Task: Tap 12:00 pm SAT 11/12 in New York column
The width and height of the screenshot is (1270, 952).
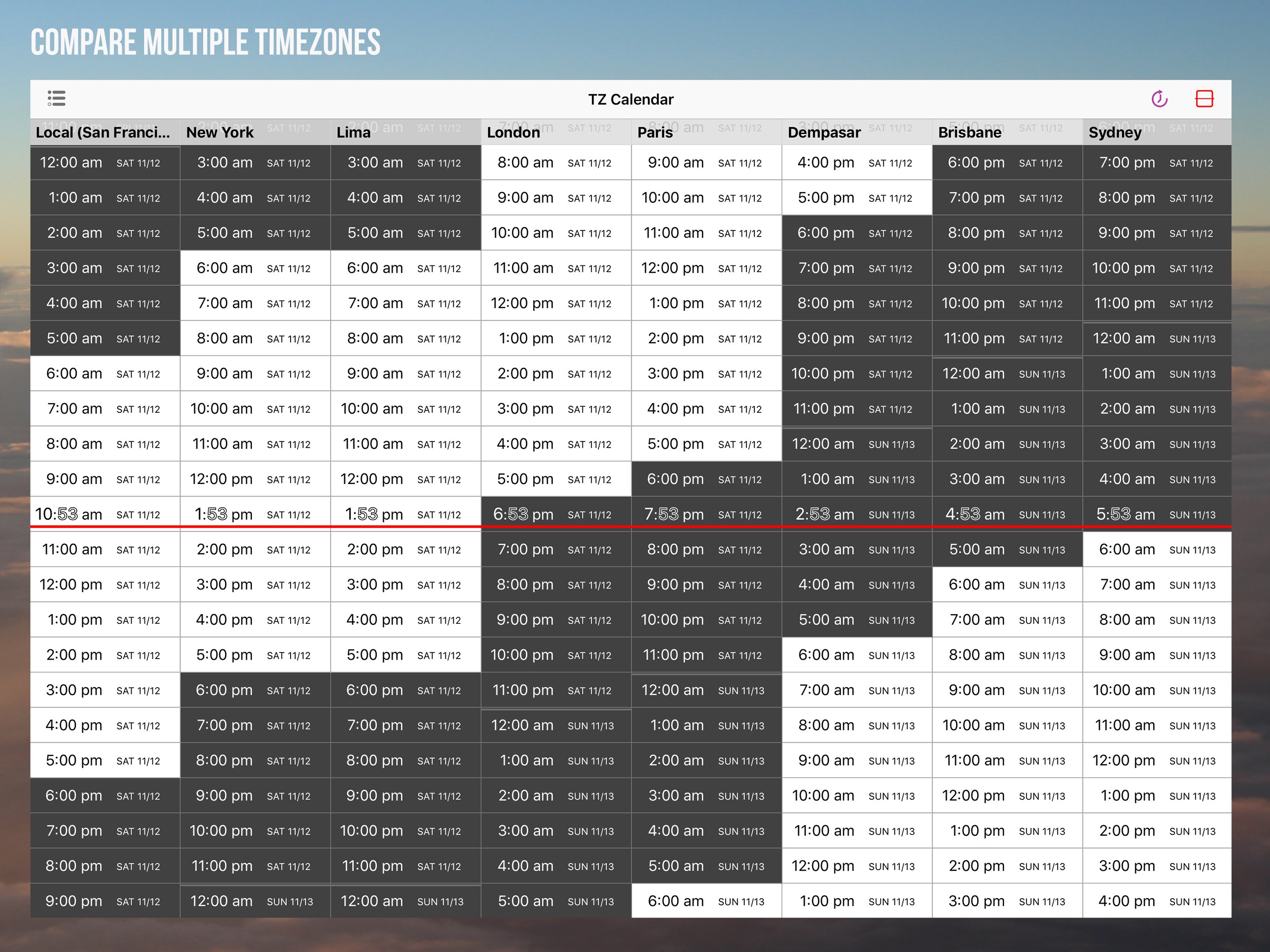Action: point(256,479)
